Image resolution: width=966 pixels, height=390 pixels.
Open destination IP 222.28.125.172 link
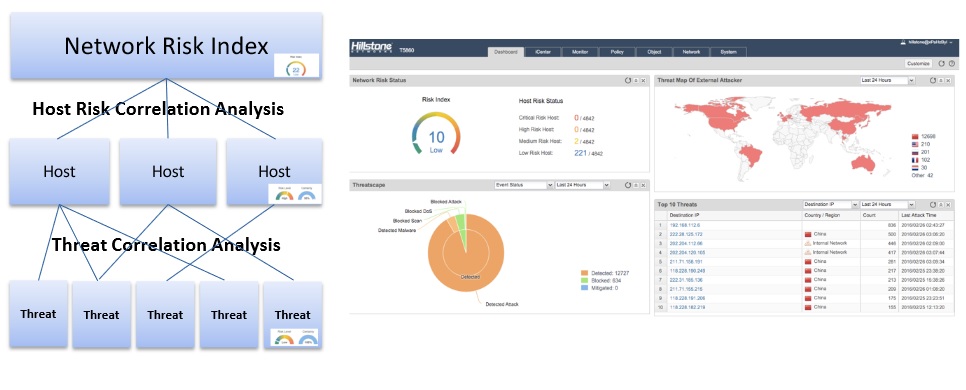click(x=687, y=235)
